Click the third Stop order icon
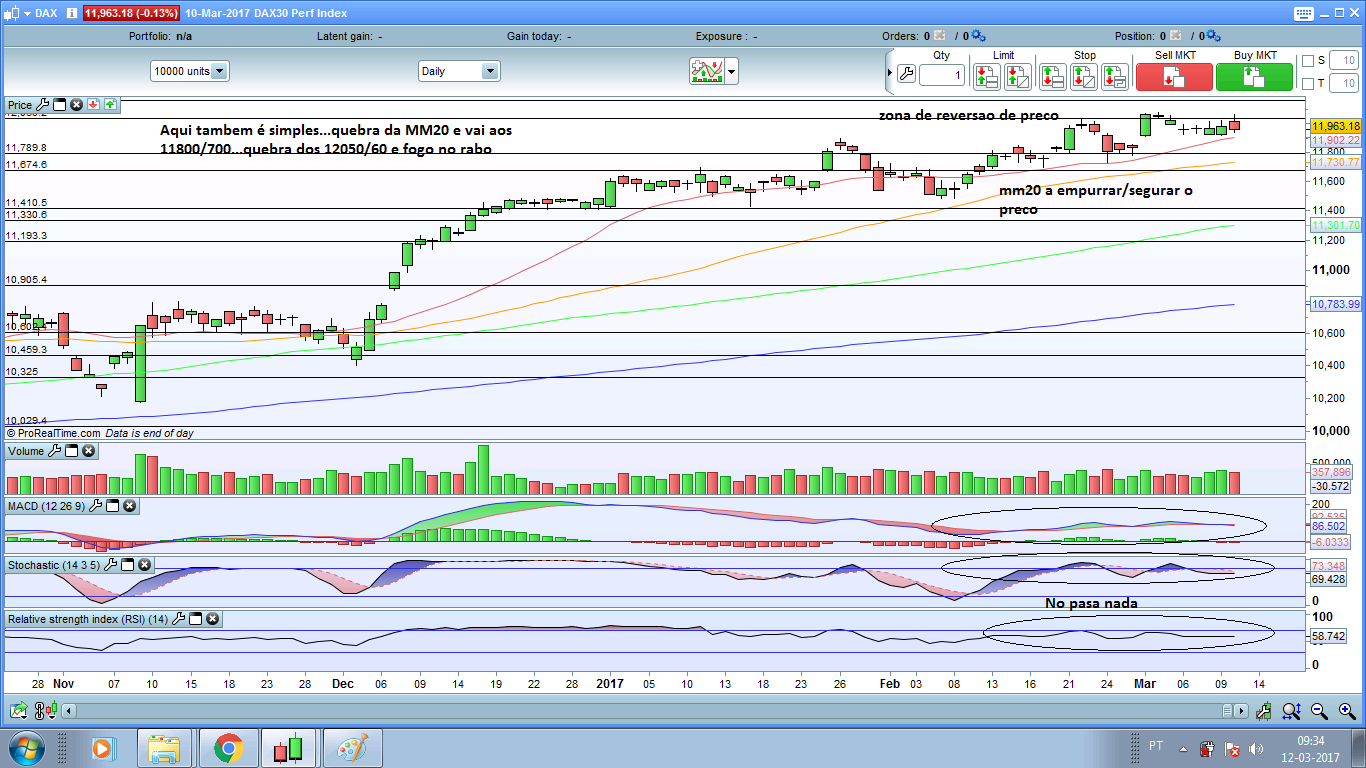The height and width of the screenshot is (768, 1366). pos(1115,76)
